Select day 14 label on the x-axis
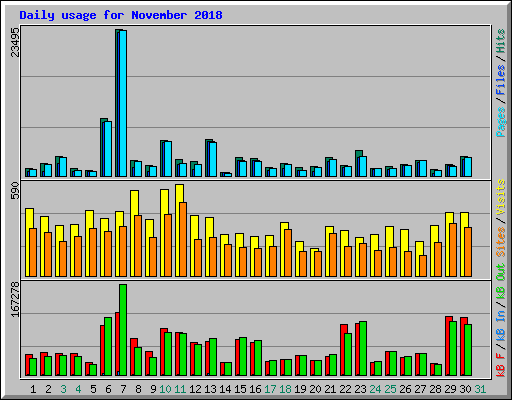 tap(225, 389)
